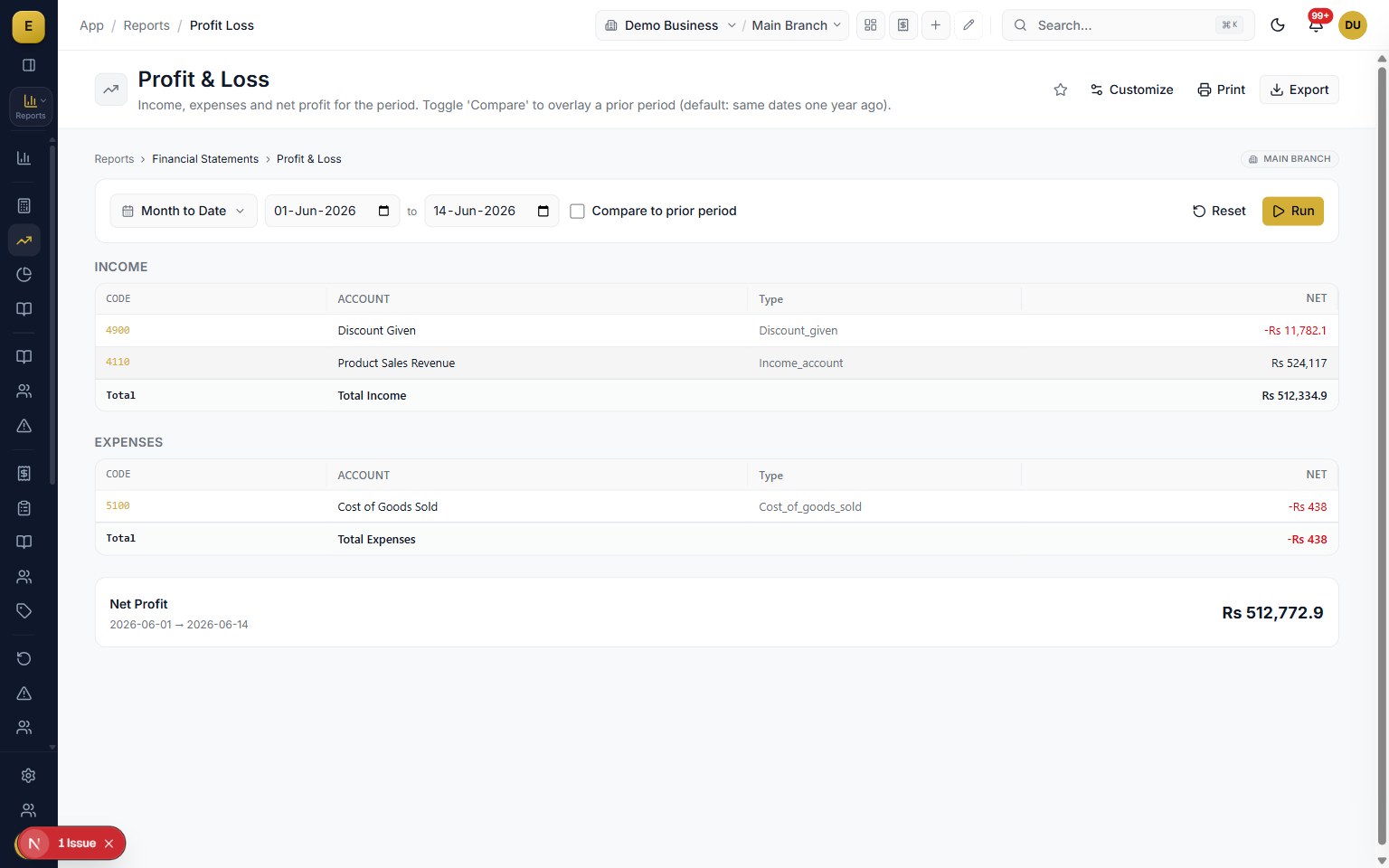
Task: Click the plus icon in top bar
Action: (936, 25)
